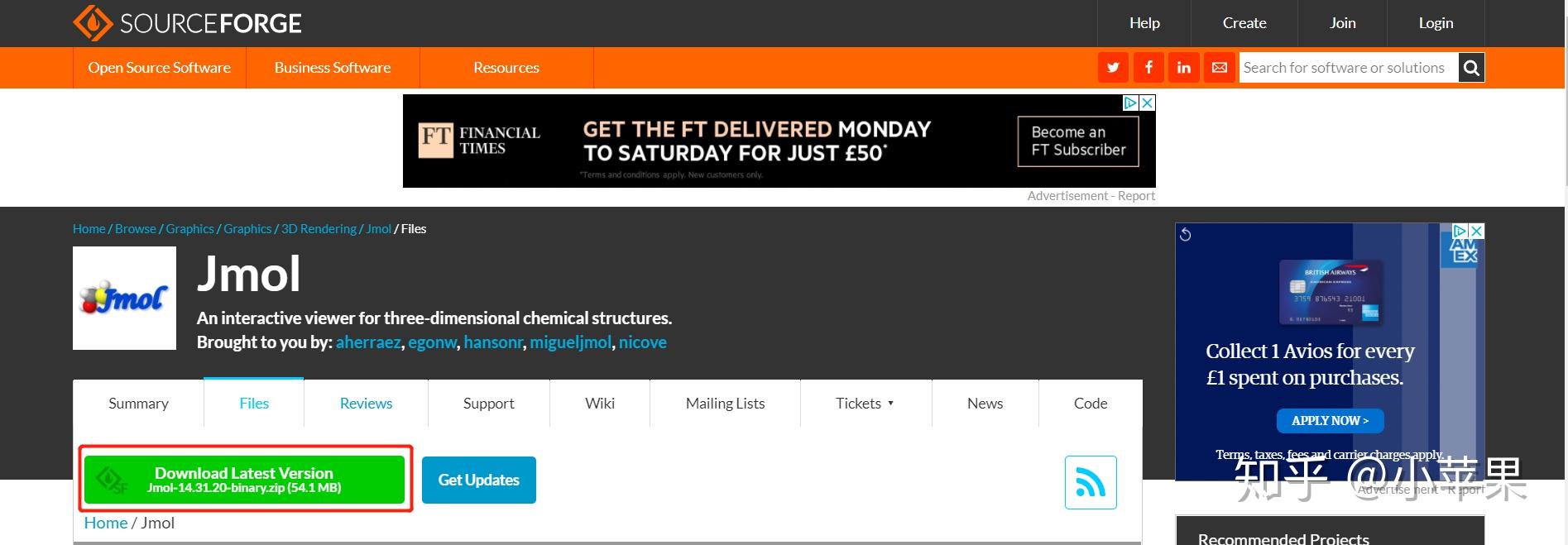
Task: Click the SourceForge logo icon
Action: point(93,23)
